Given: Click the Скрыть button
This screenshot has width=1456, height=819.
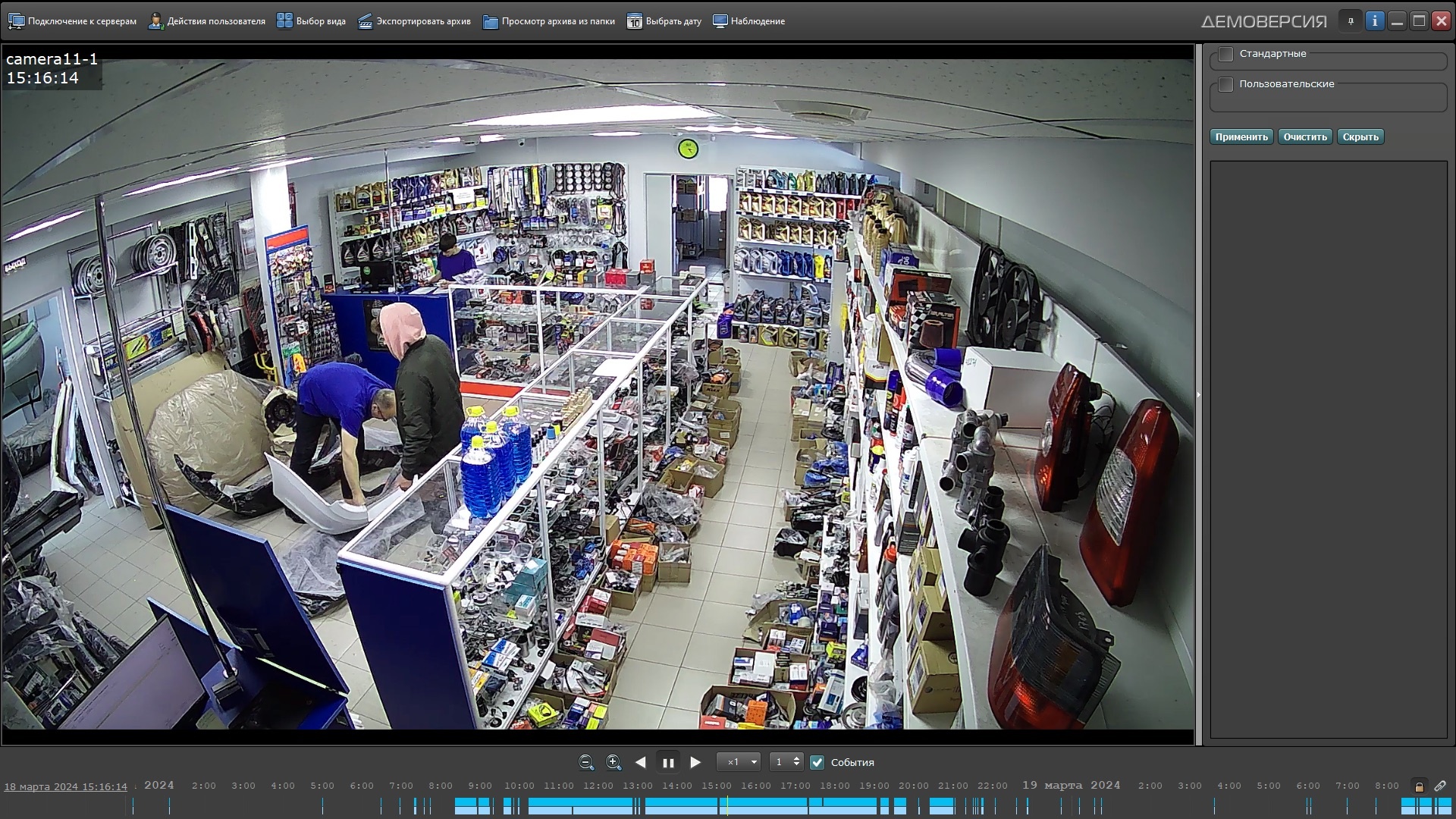Looking at the screenshot, I should pyautogui.click(x=1360, y=137).
